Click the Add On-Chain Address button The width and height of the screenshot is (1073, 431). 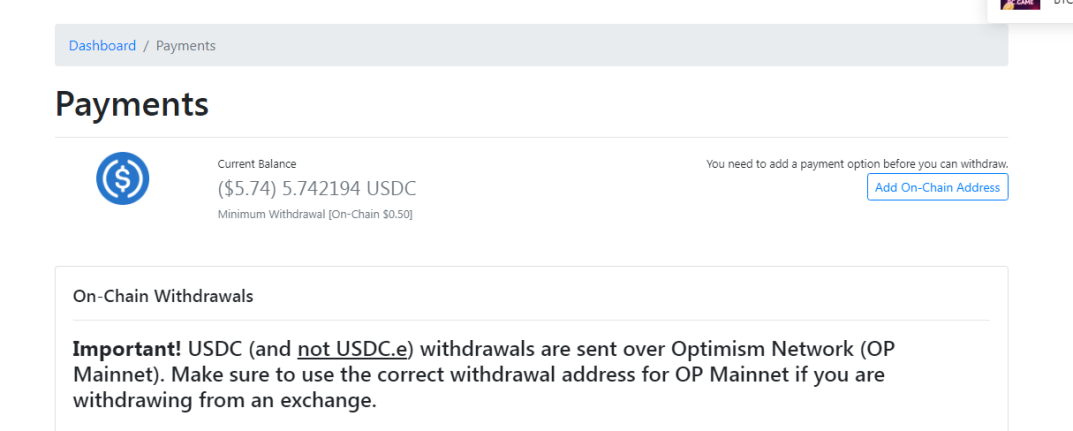coord(938,187)
